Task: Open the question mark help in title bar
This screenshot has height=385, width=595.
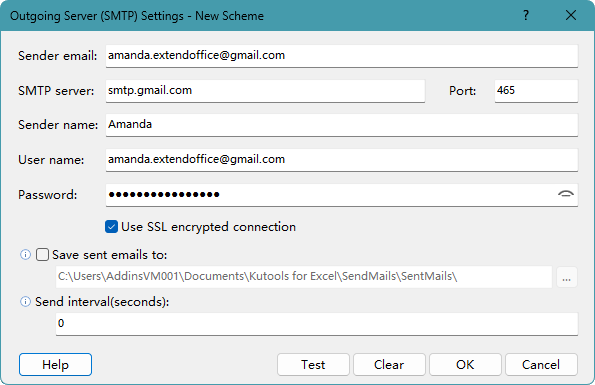Action: (x=526, y=16)
